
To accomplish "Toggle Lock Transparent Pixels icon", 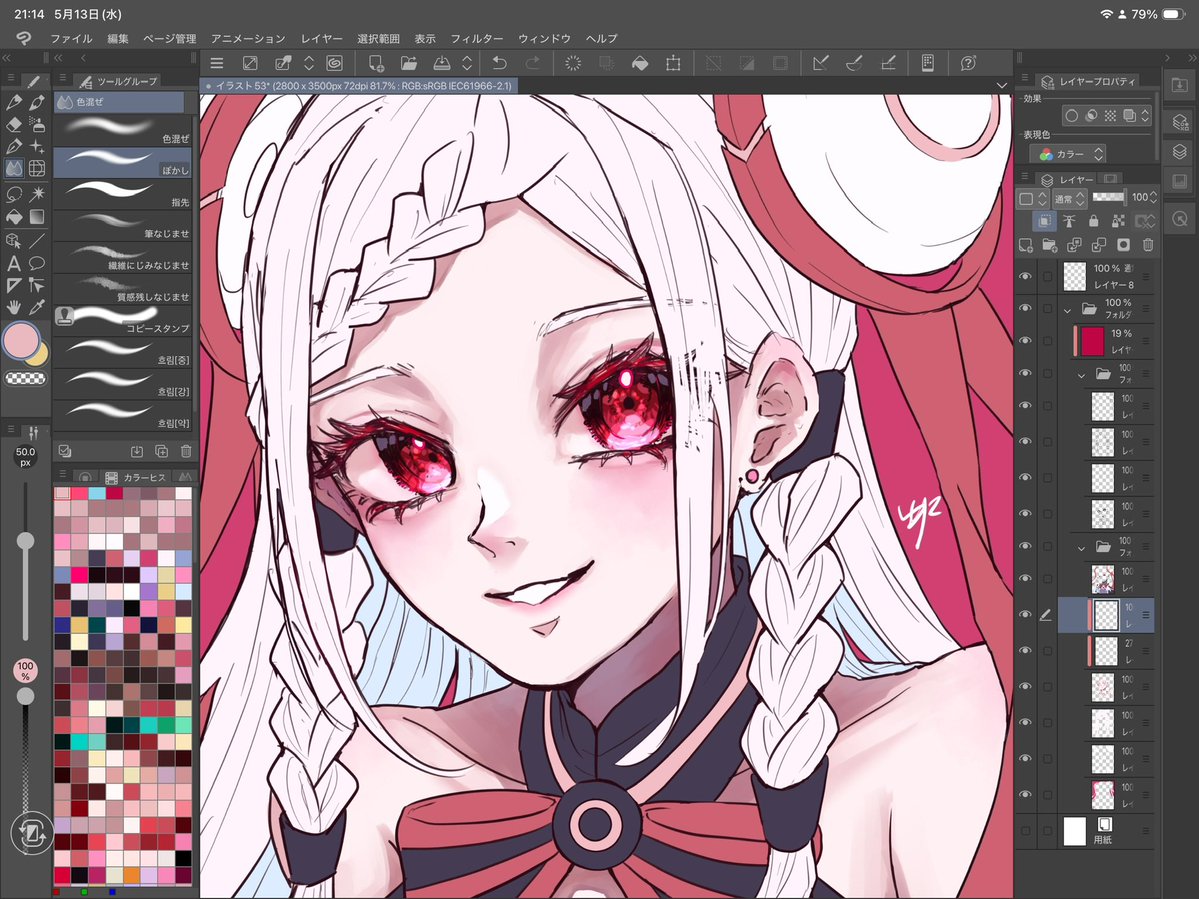I will 1118,221.
